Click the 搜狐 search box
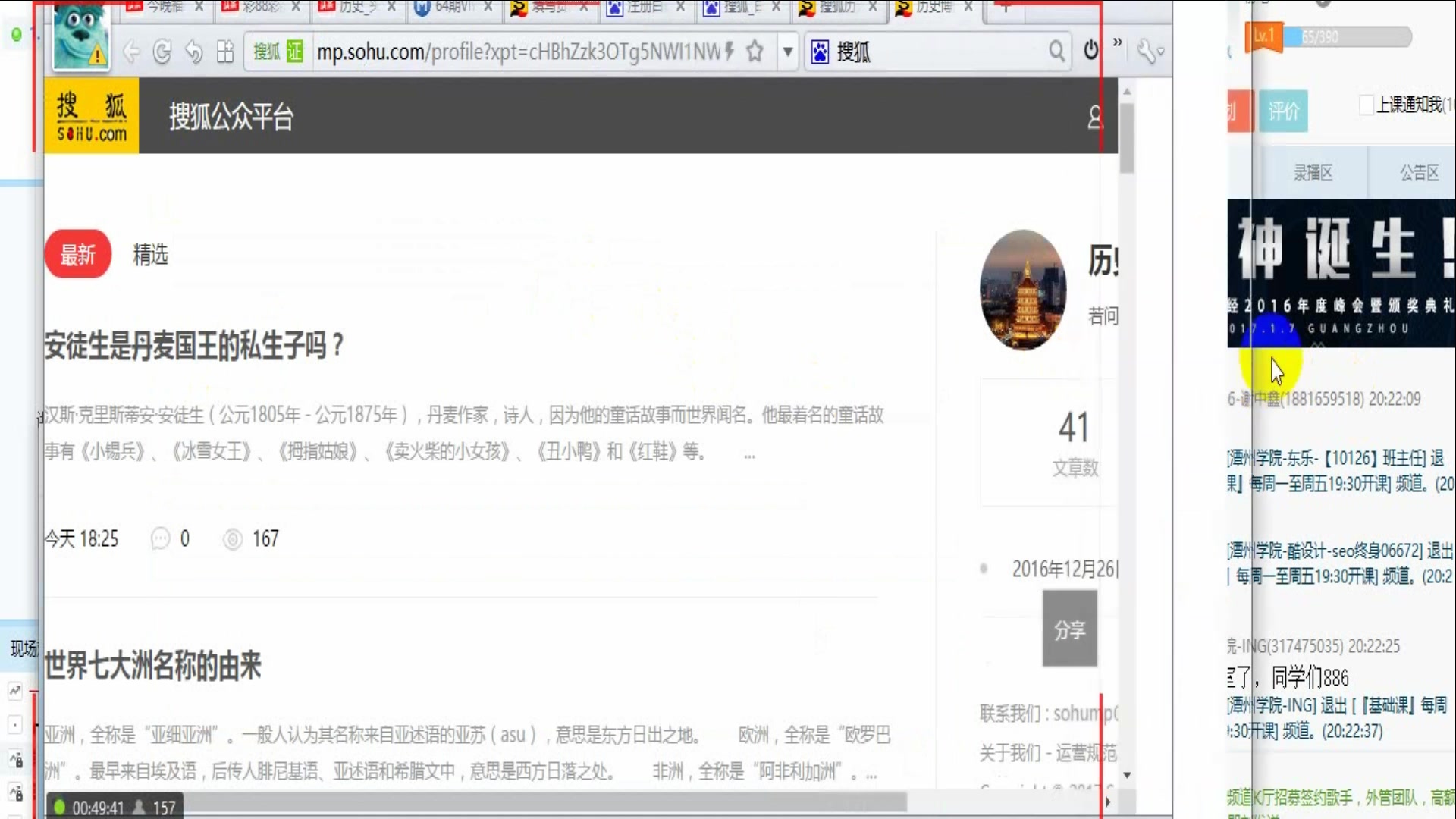Viewport: 1456px width, 819px height. point(939,52)
